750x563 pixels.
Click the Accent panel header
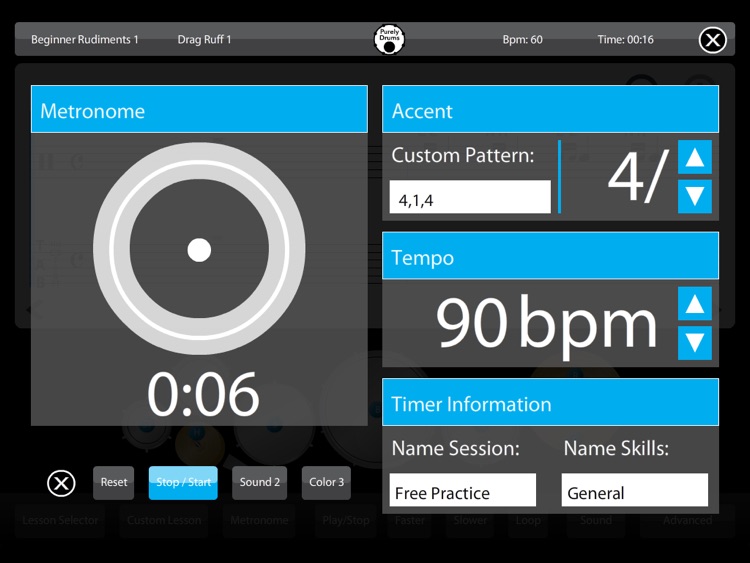[x=551, y=110]
